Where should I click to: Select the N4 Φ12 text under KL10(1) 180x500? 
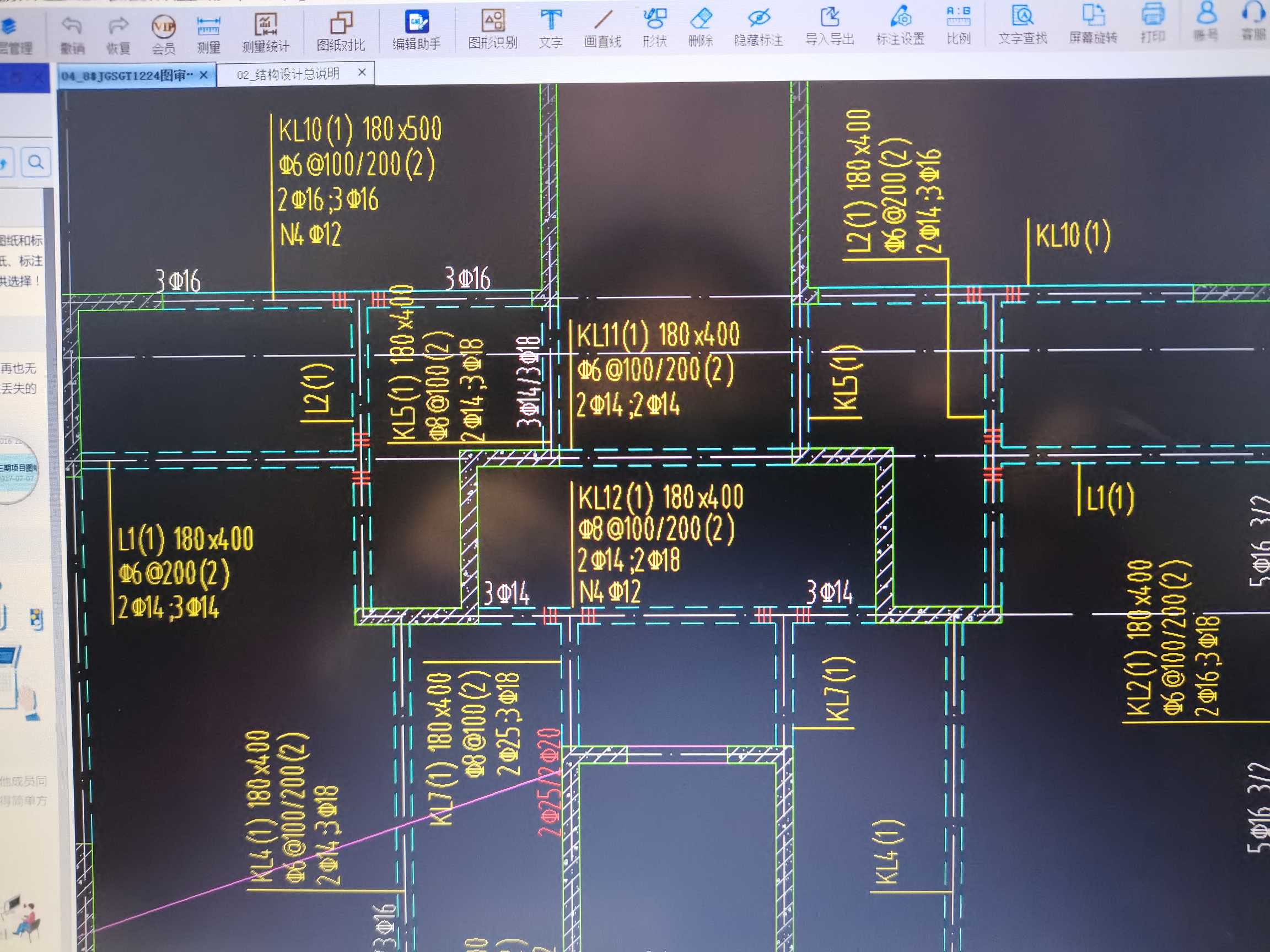[310, 235]
